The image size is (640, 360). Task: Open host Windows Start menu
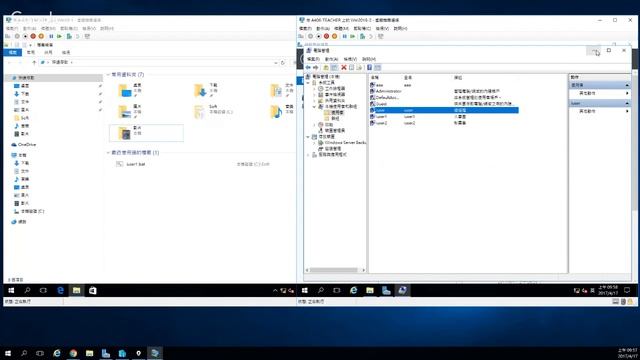pos(8,353)
